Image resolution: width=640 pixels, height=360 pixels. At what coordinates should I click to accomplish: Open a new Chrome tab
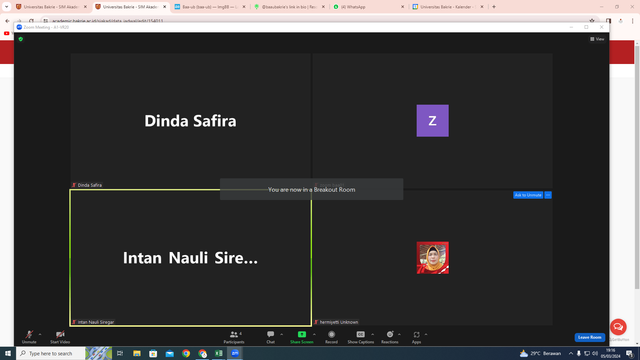tap(494, 7)
